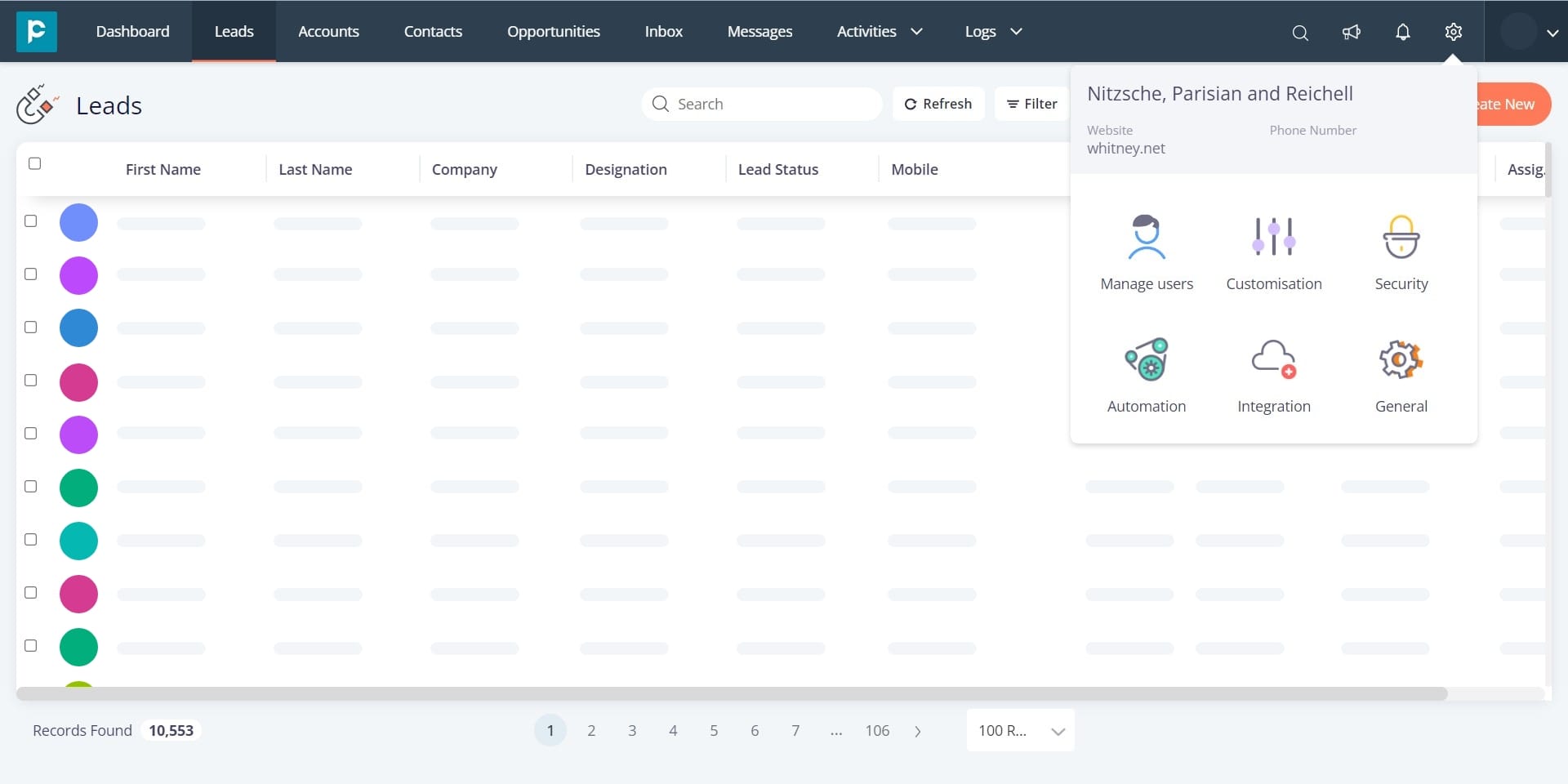1568x784 pixels.
Task: Open the 100 records per page dropdown
Action: coord(1021,730)
